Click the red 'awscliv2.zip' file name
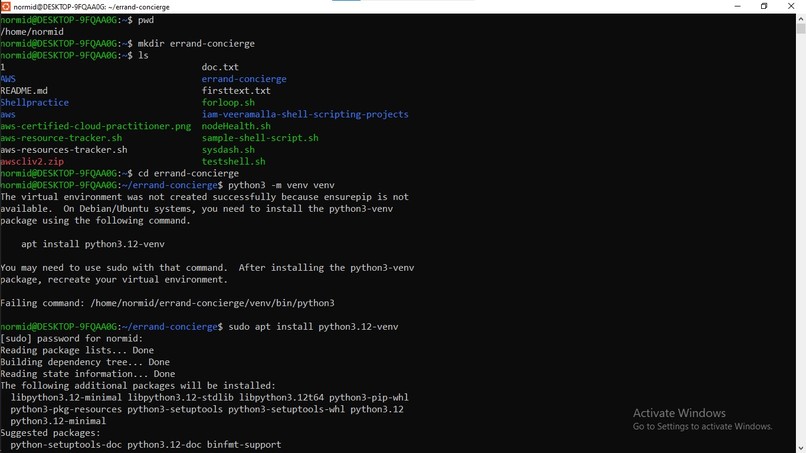Image resolution: width=806 pixels, height=453 pixels. 32,162
